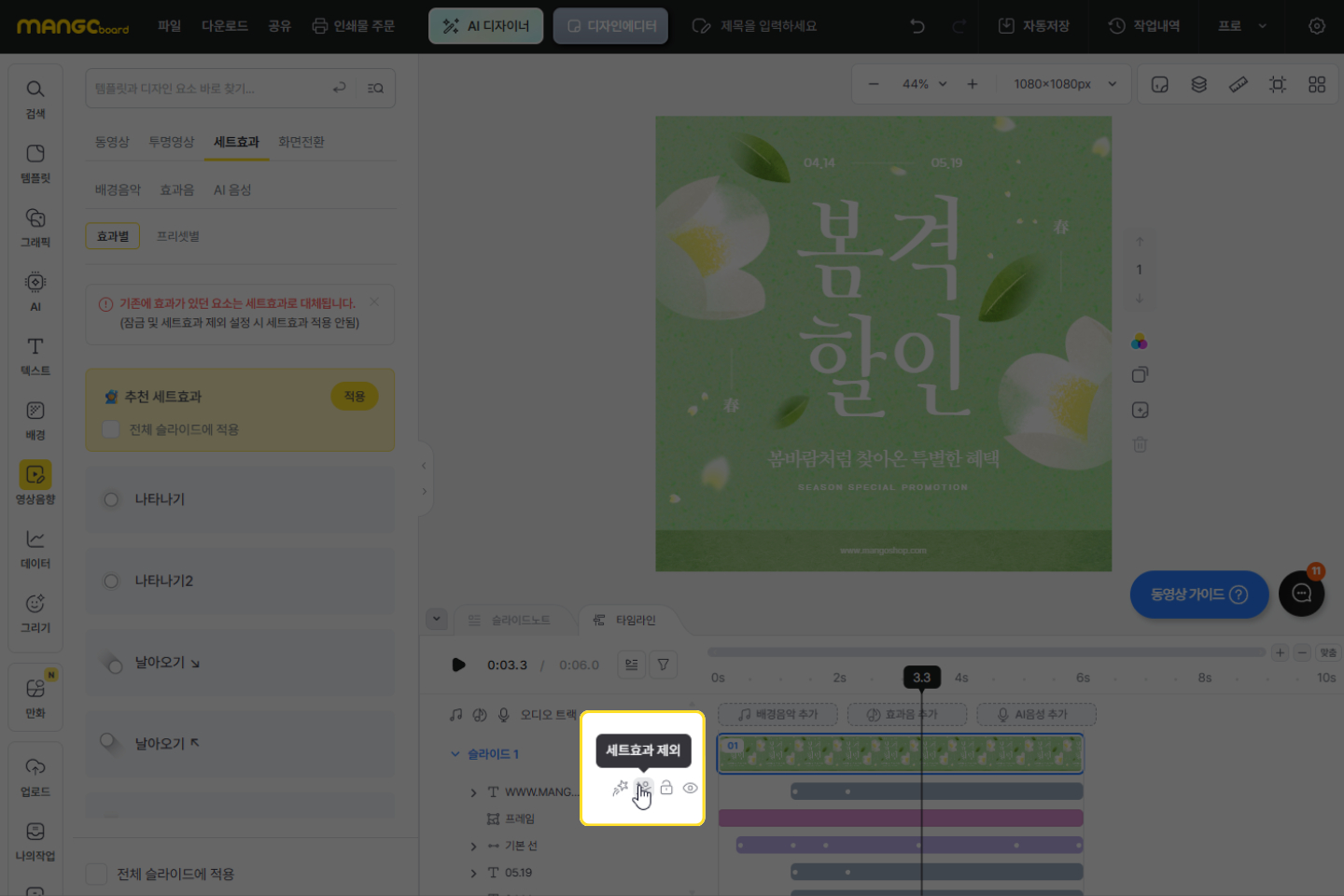Click the AI 디자이너 button
This screenshot has width=1344, height=896.
(485, 26)
